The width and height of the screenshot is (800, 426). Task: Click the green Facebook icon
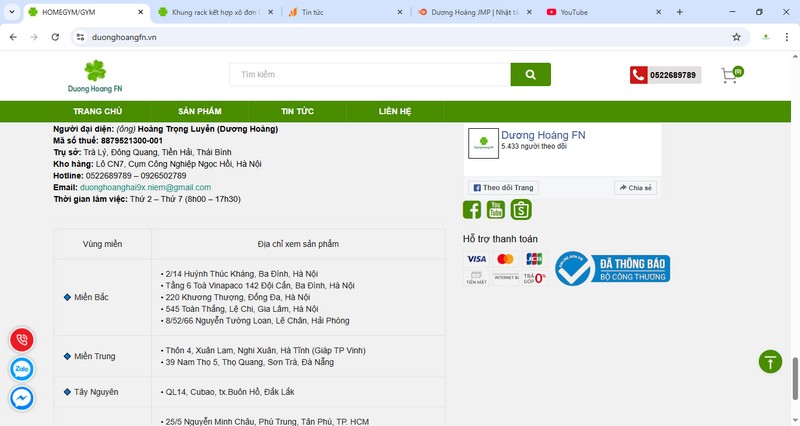tap(472, 209)
